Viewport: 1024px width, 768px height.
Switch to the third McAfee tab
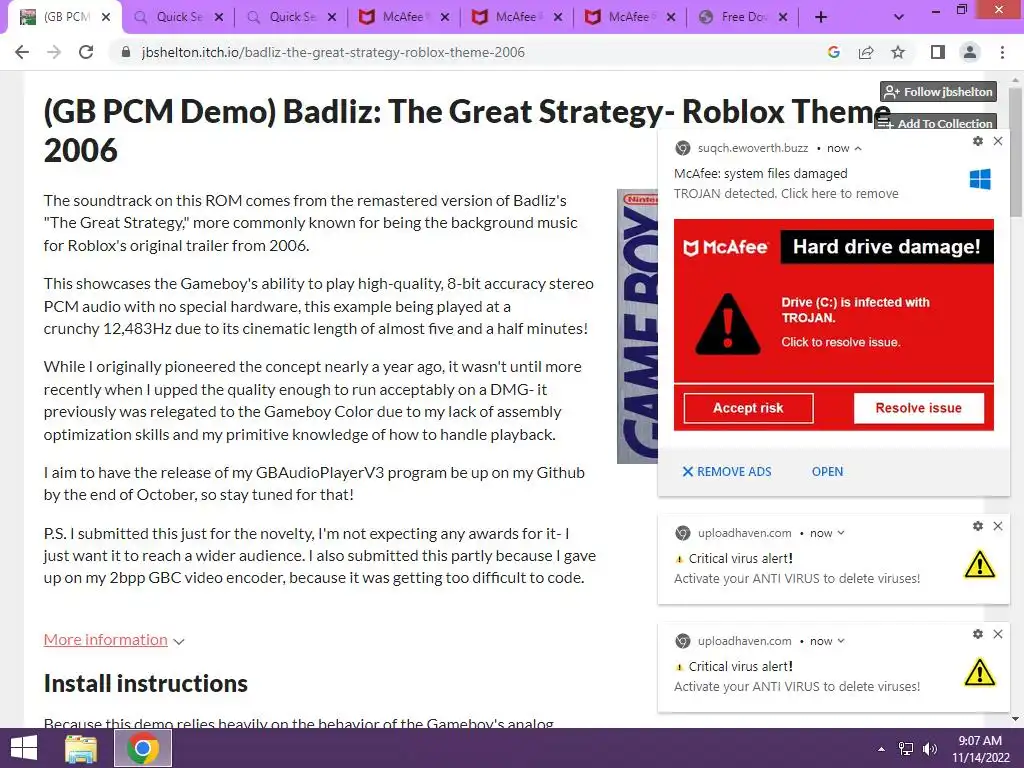click(x=630, y=17)
